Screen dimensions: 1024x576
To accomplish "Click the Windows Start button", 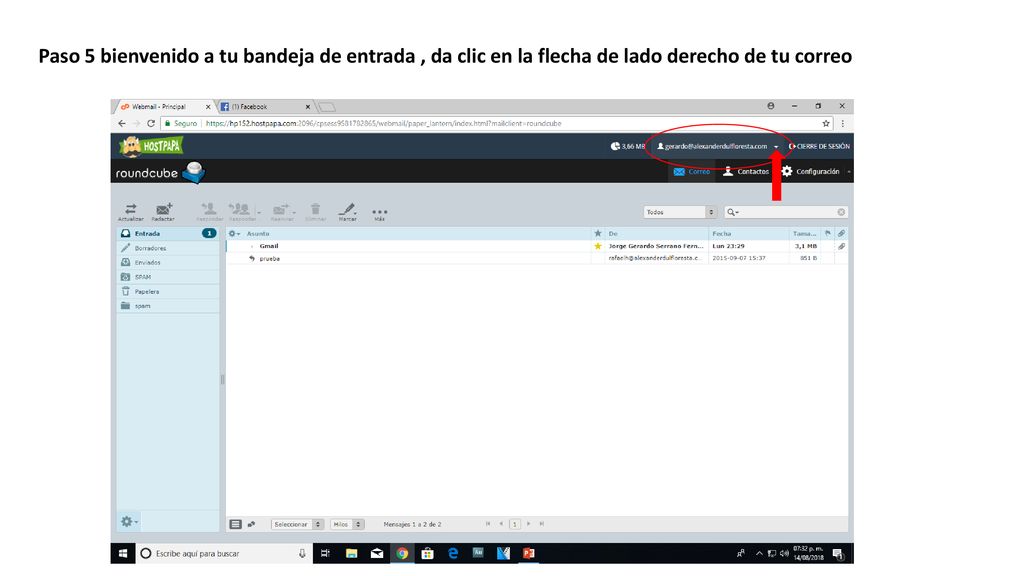I will tap(123, 553).
